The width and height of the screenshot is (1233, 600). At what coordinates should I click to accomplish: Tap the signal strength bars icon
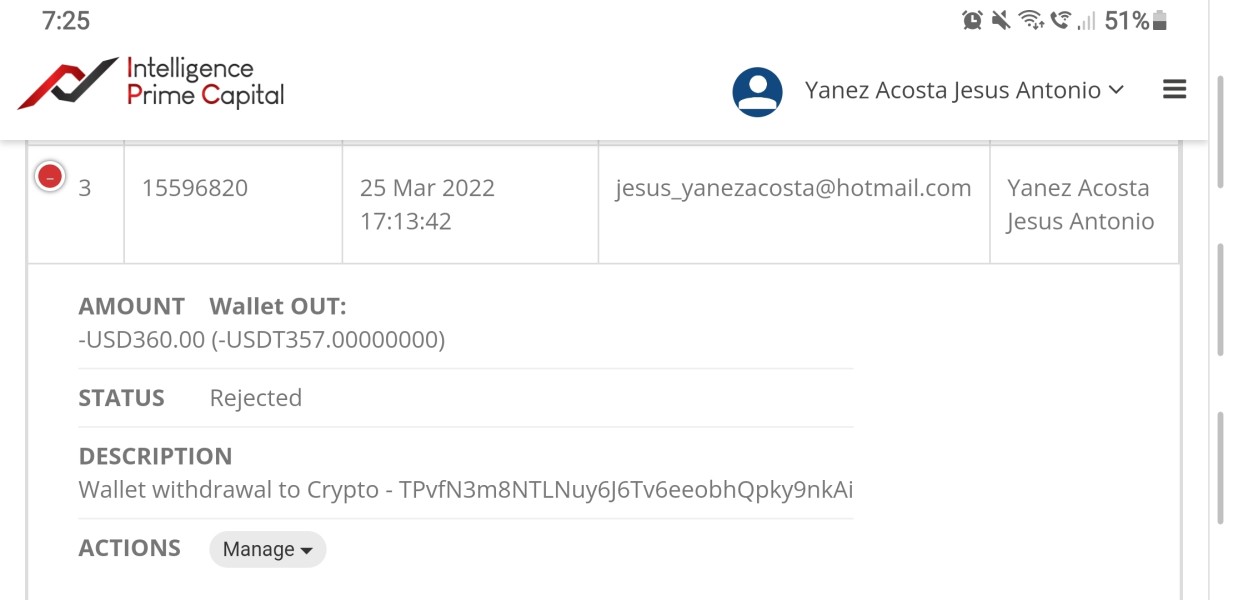pos(1086,20)
